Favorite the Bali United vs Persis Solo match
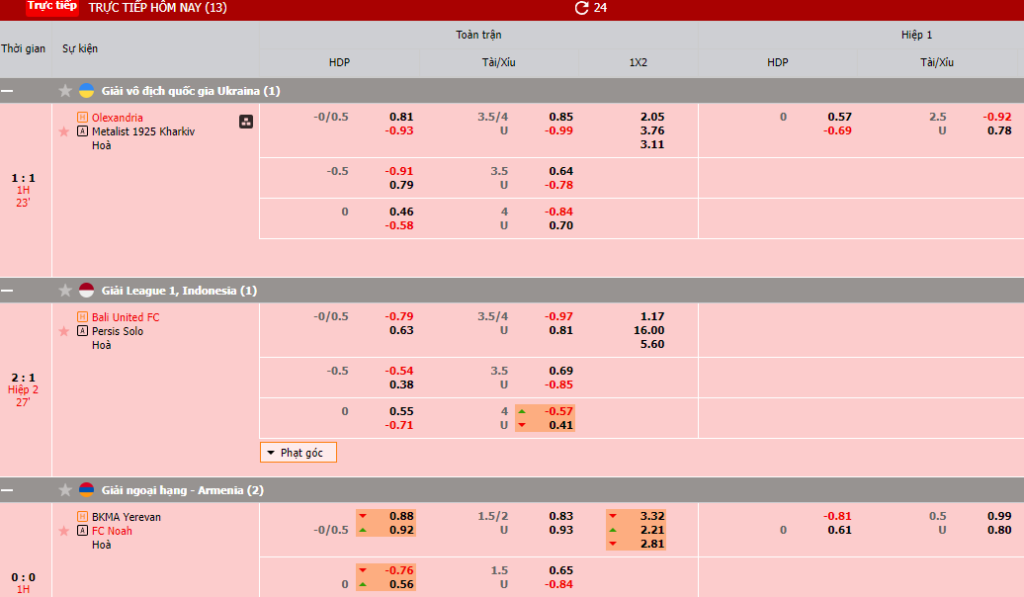The image size is (1024, 597). pos(64,331)
